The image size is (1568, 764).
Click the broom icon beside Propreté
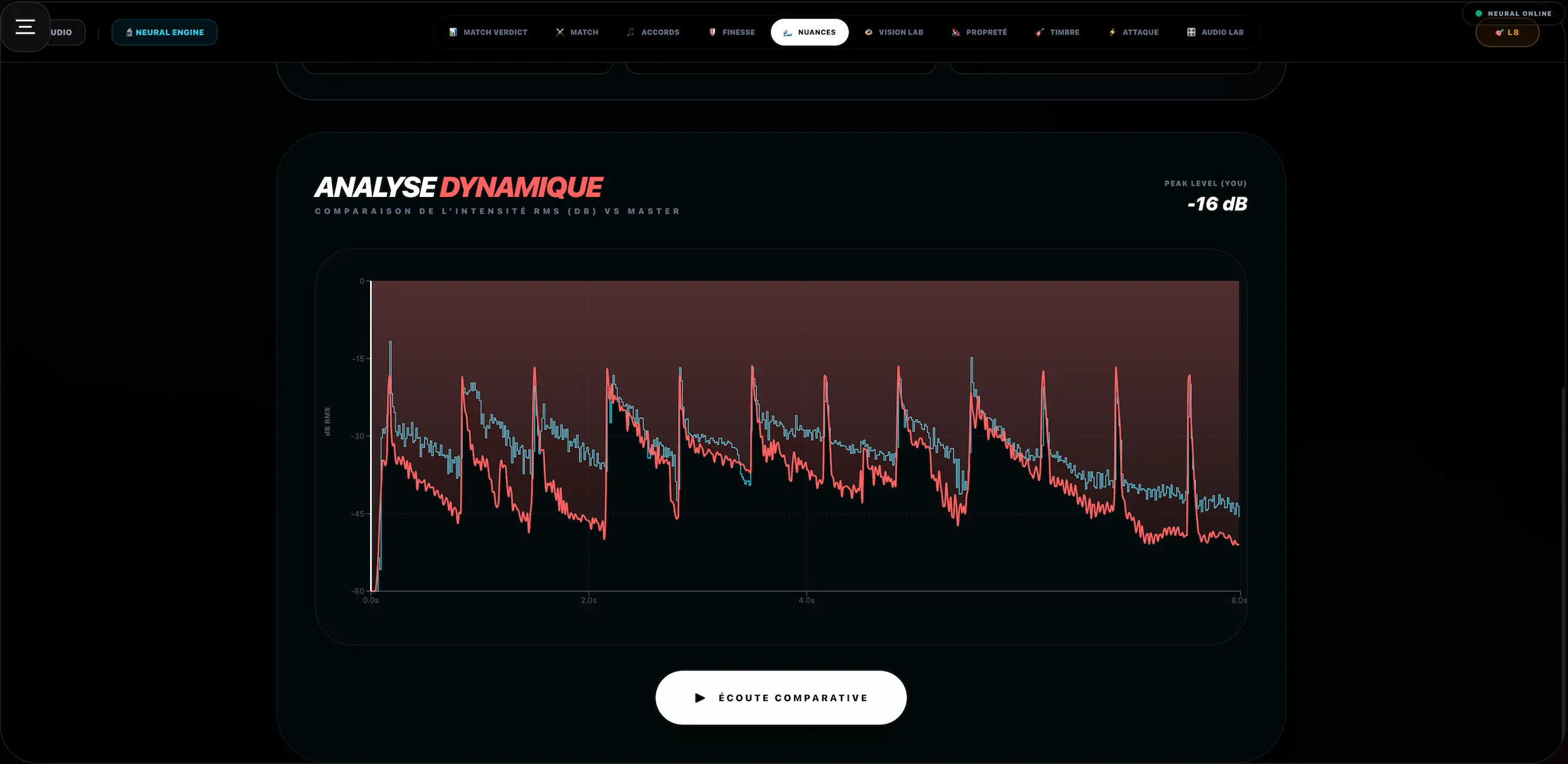click(x=956, y=31)
